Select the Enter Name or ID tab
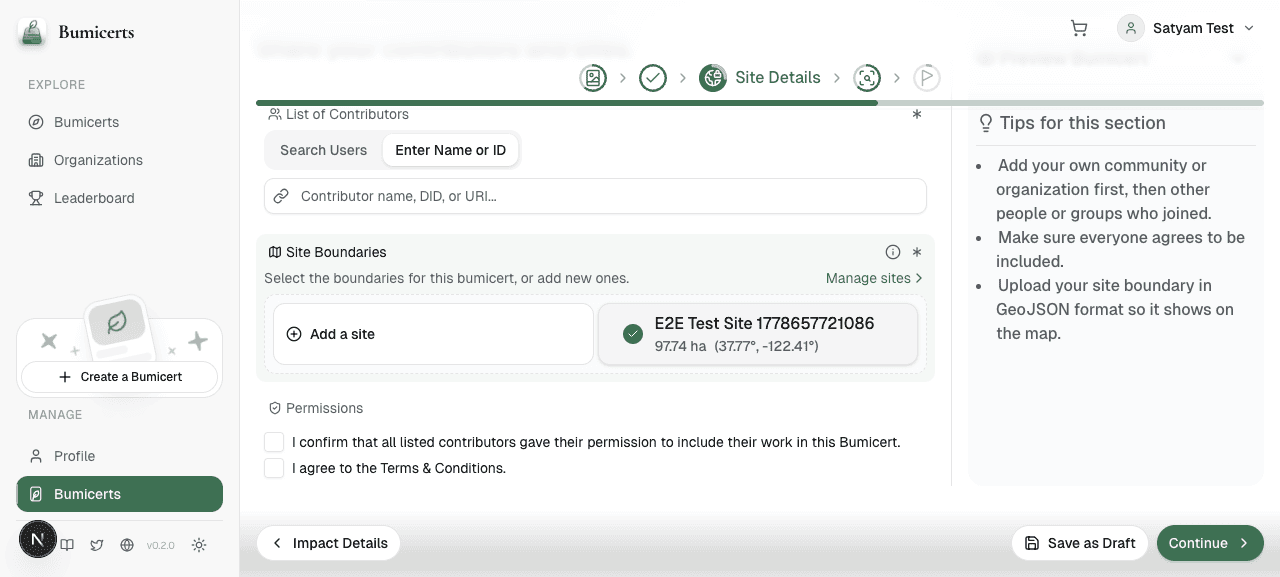Viewport: 1280px width, 577px height. tap(450, 150)
